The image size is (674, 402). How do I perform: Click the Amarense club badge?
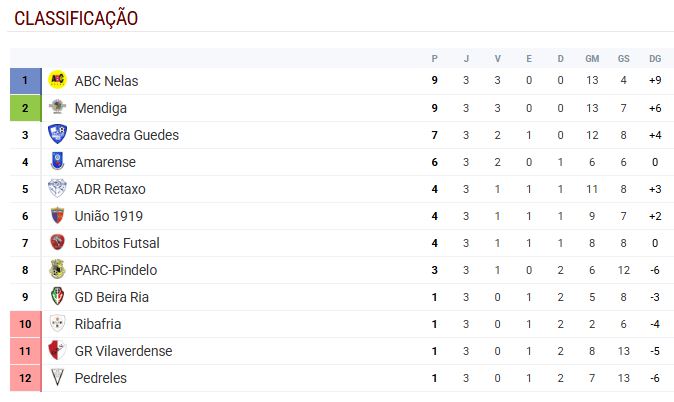(x=57, y=162)
